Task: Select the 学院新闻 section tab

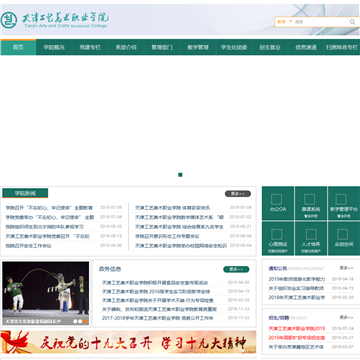Action: point(25,193)
